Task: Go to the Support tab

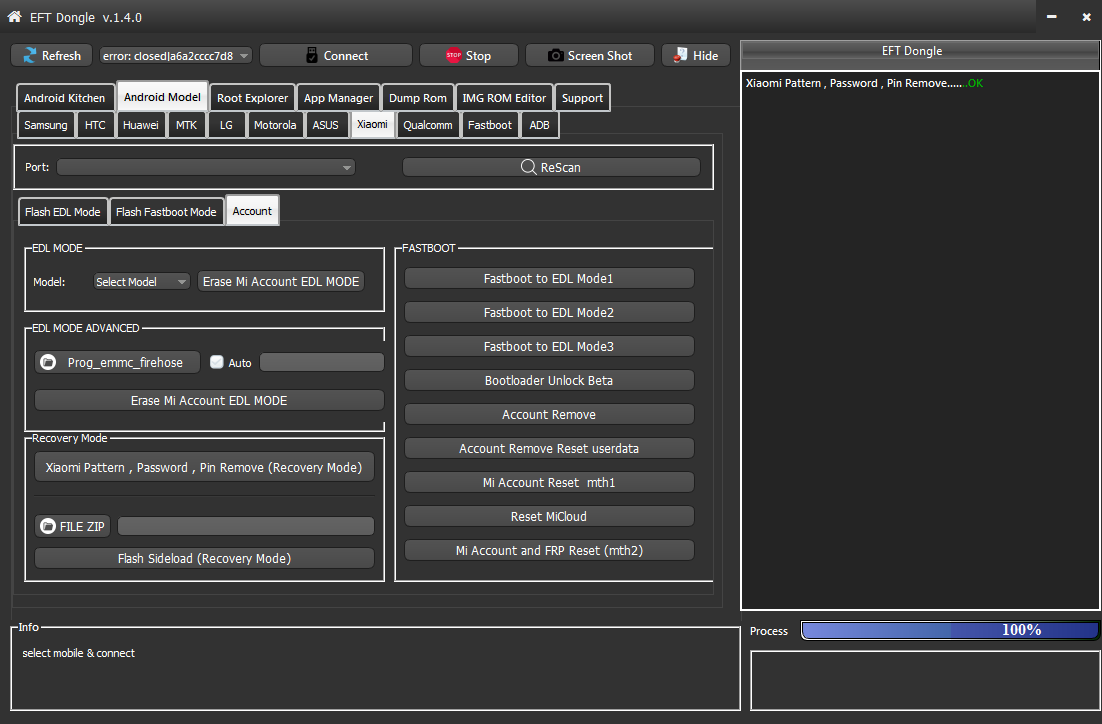Action: click(582, 98)
